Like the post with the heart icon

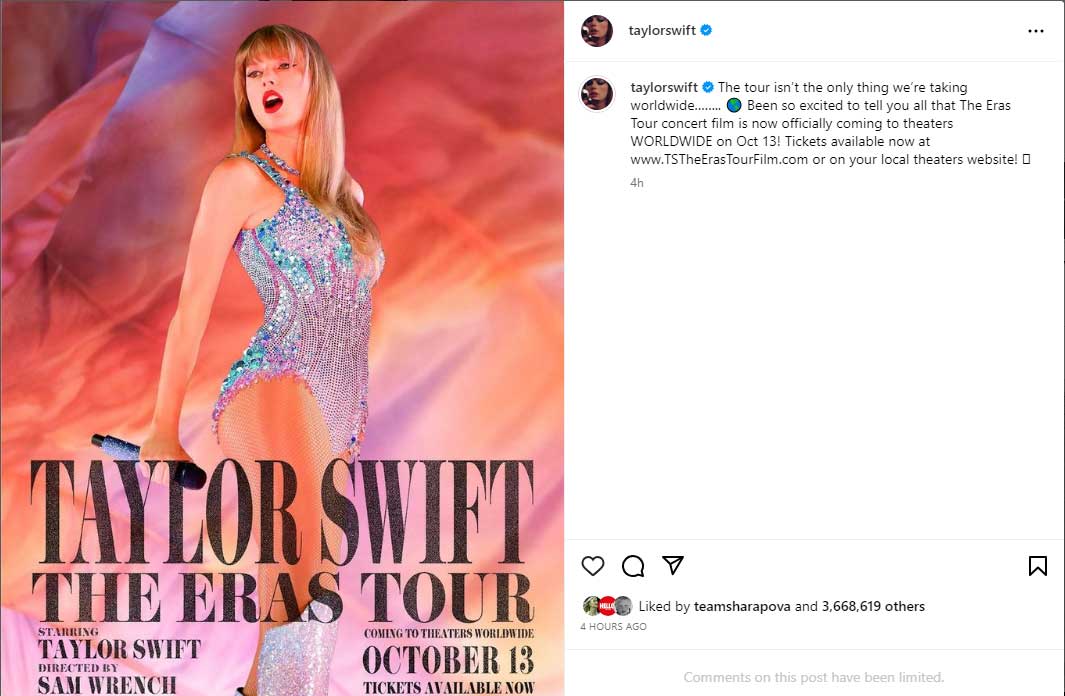pos(593,566)
